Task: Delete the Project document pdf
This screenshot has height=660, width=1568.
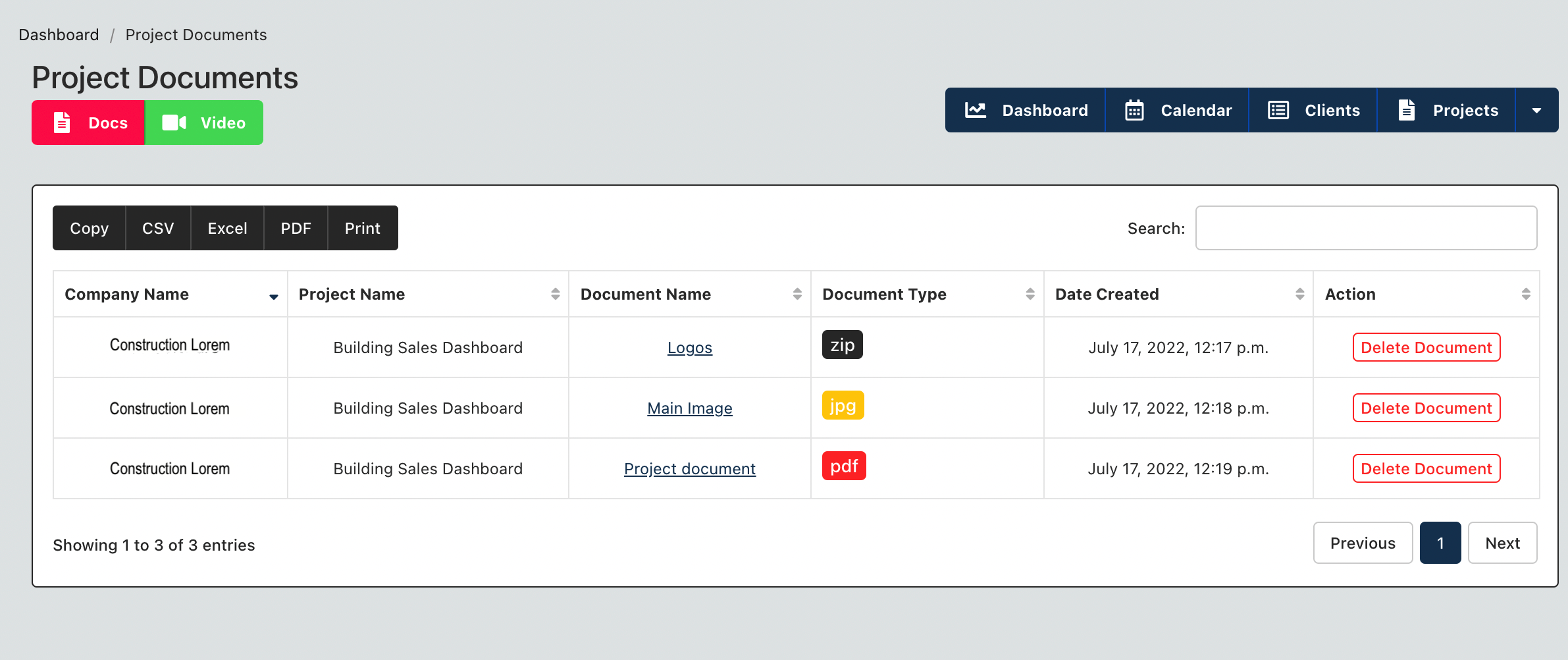Action: click(x=1426, y=468)
